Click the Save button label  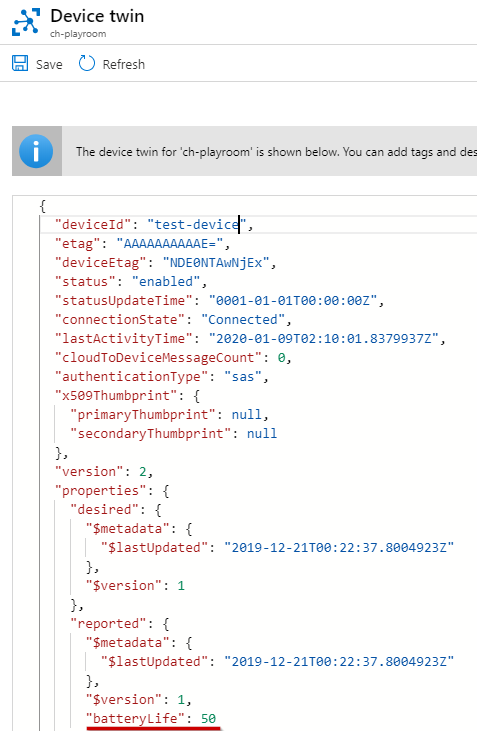tap(49, 64)
